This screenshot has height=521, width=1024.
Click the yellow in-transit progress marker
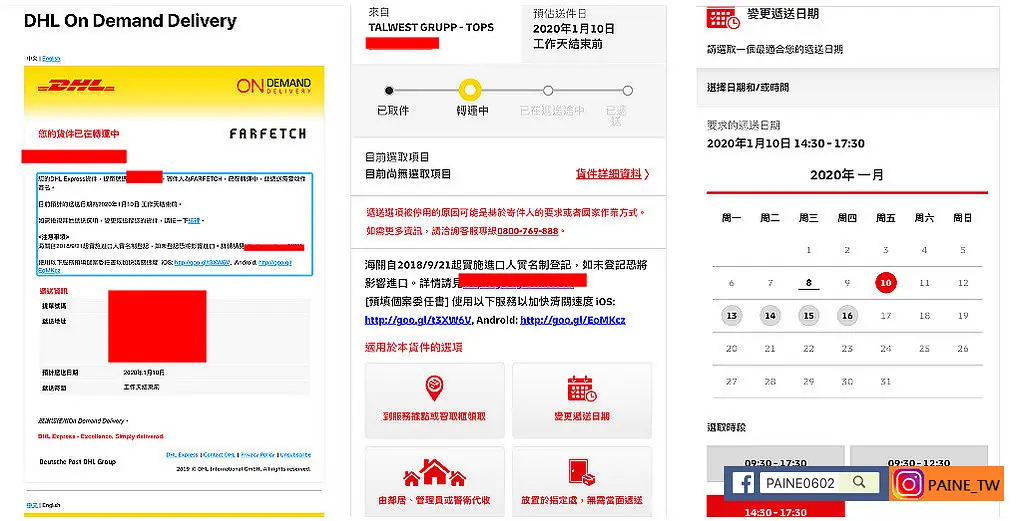(x=470, y=90)
